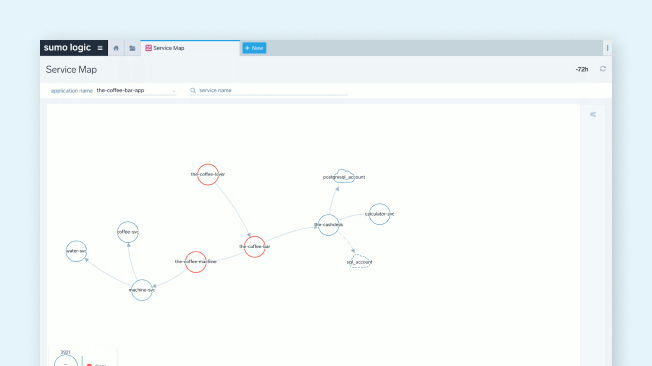Open the vertical dots menu at top right
The image size is (652, 366).
coord(608,48)
